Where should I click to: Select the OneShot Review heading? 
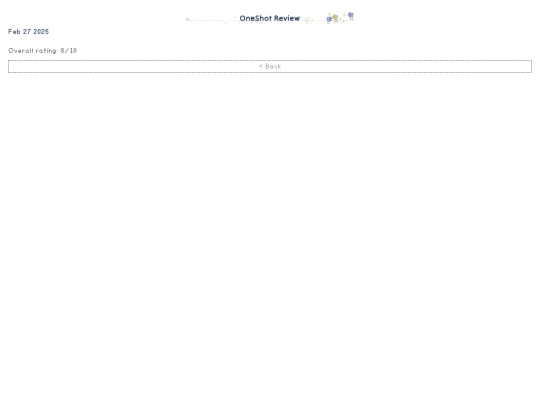click(x=270, y=18)
